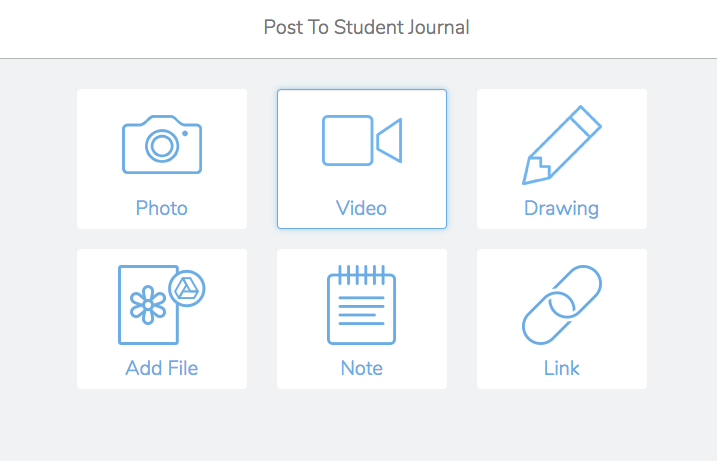The width and height of the screenshot is (717, 461).
Task: Choose the Note label
Action: coord(361,368)
